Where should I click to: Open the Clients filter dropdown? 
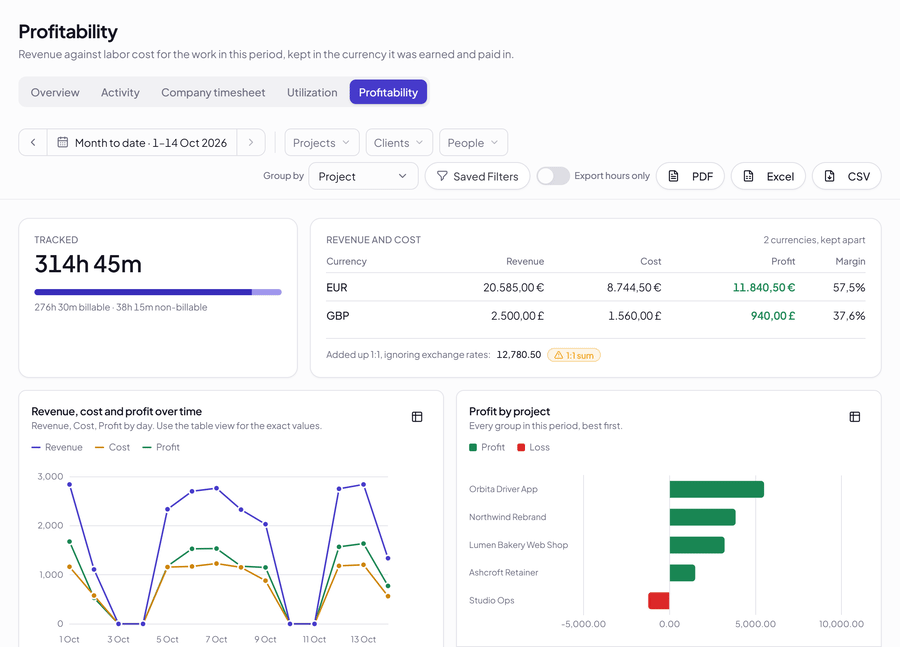(x=398, y=142)
